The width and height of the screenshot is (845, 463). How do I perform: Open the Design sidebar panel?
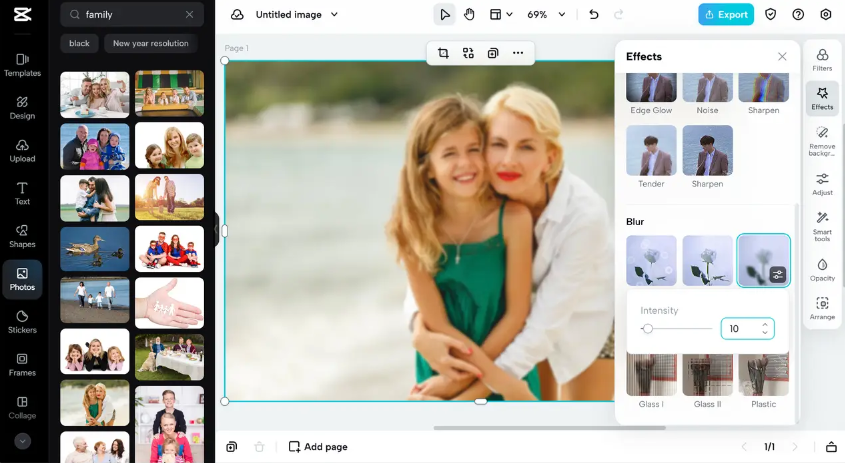pyautogui.click(x=22, y=108)
